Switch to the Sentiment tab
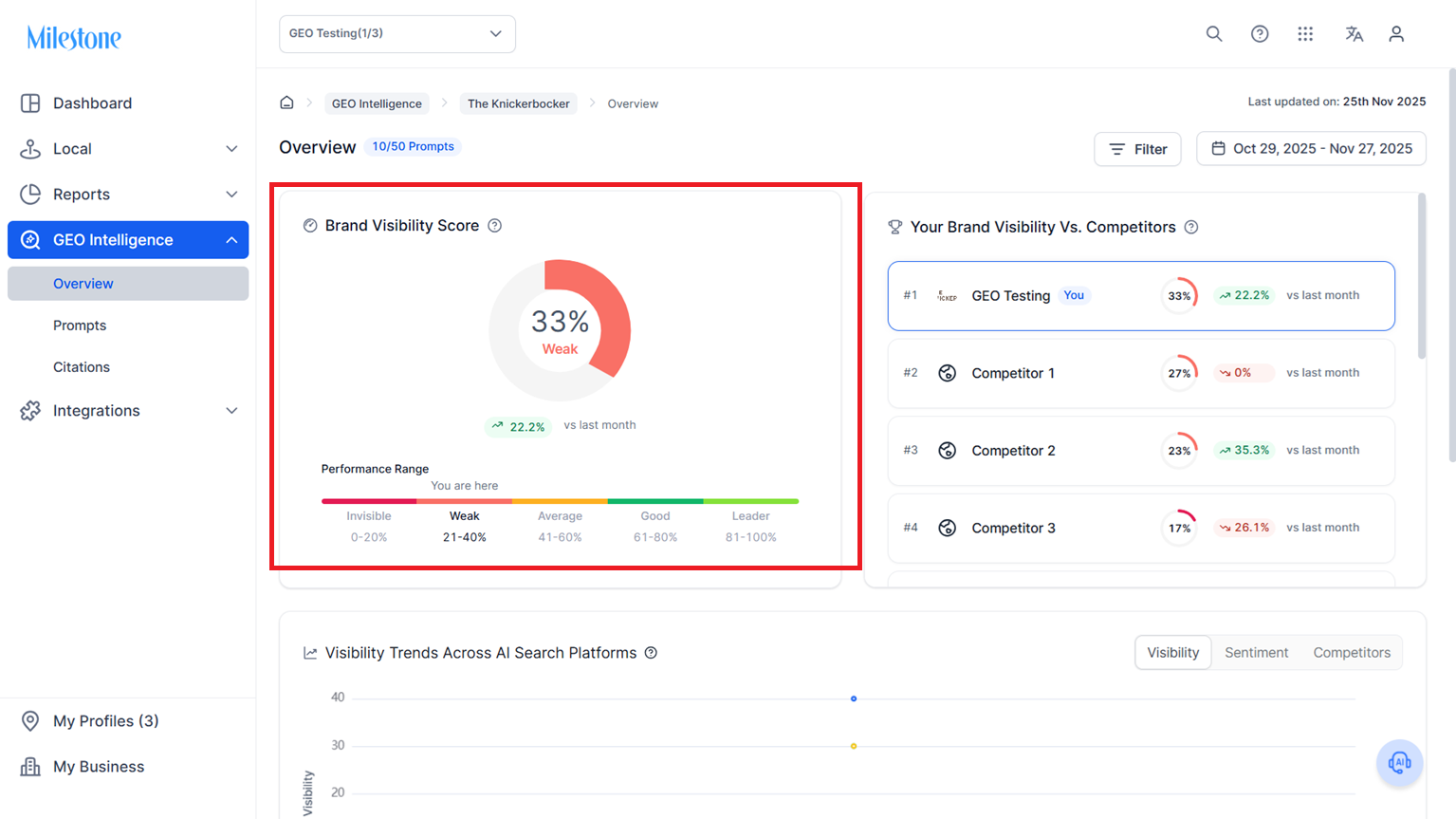The image size is (1456, 819). click(x=1256, y=653)
